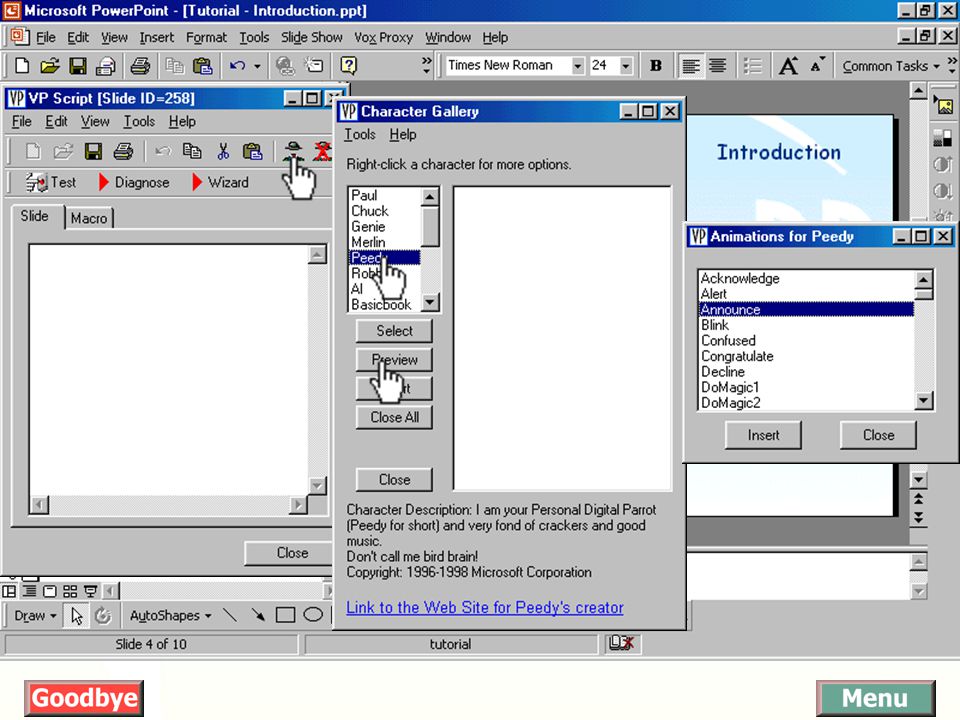The image size is (960, 720).
Task: Click the Undo arrow in PowerPoint's toolbar
Action: 237,66
